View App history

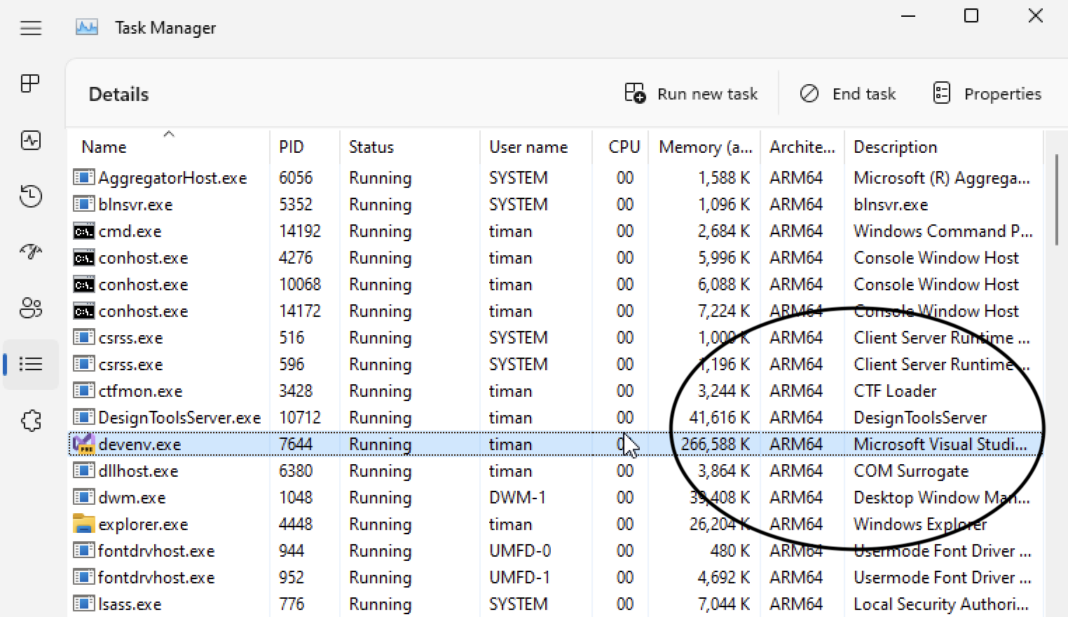click(30, 196)
